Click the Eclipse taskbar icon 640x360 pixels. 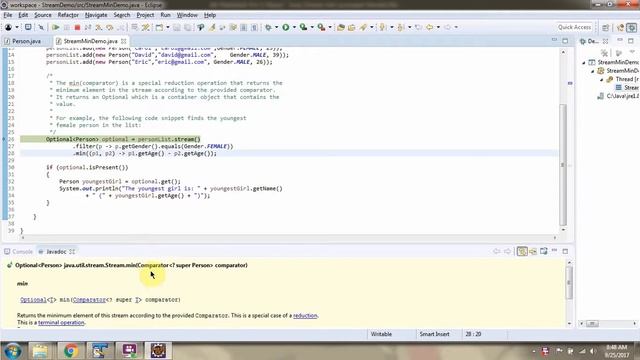(158, 351)
